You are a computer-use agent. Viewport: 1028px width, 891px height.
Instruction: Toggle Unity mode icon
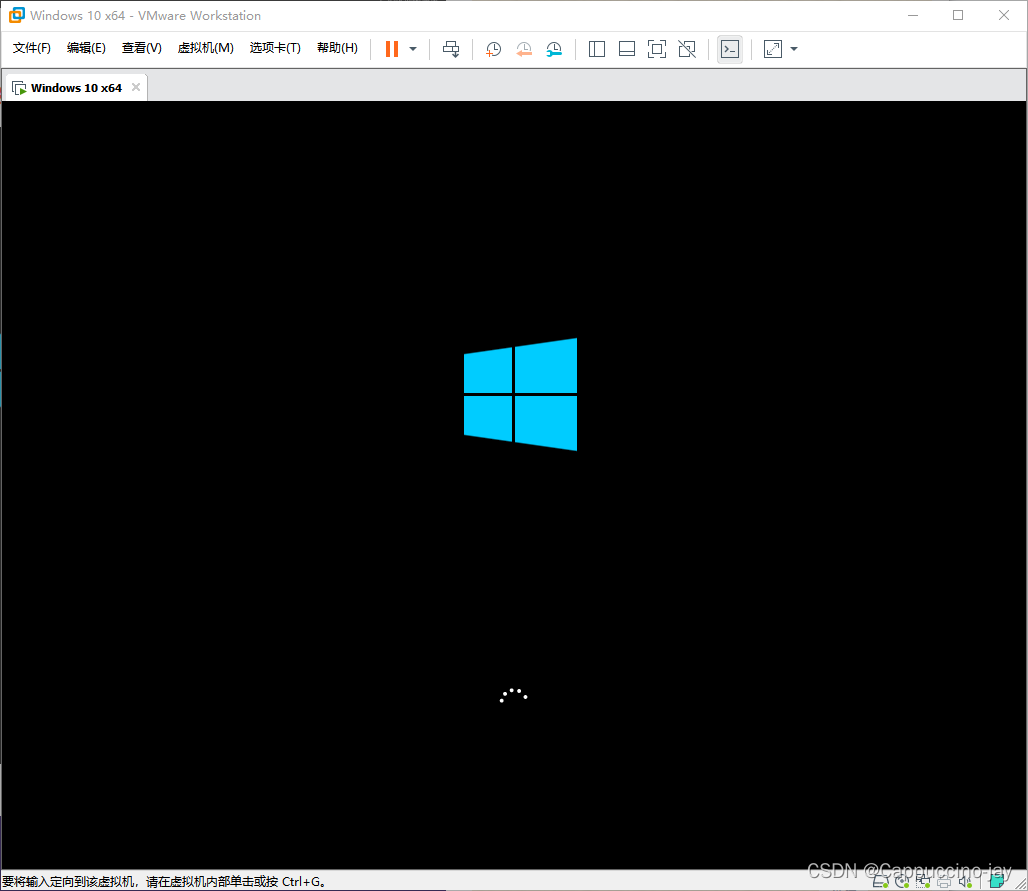tap(687, 49)
